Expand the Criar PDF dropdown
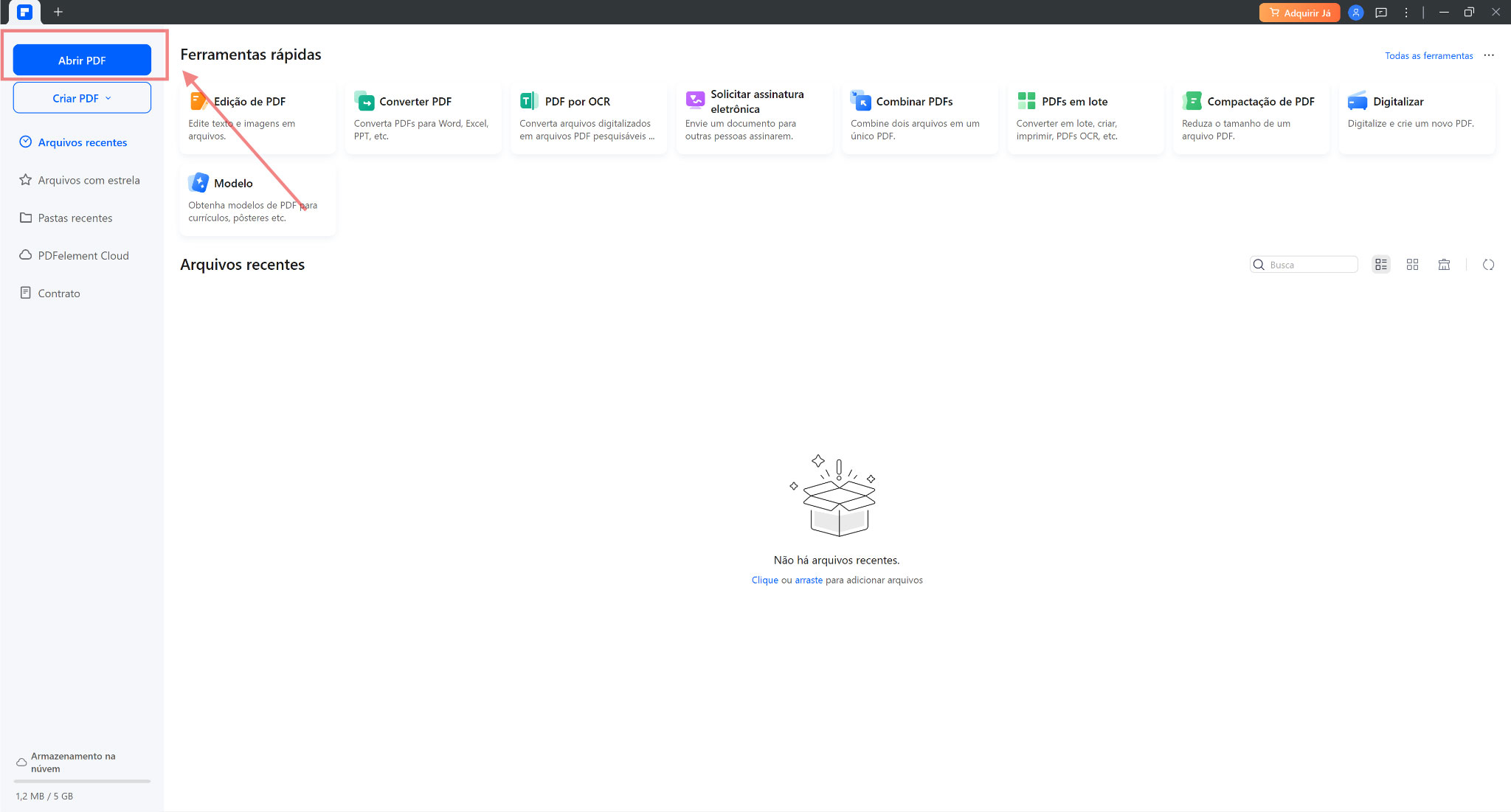 click(81, 97)
